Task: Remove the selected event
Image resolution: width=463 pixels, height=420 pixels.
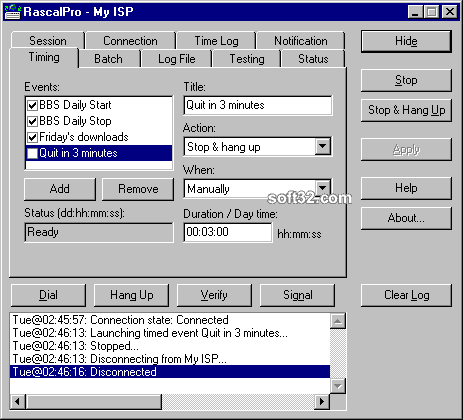Action: tap(138, 189)
